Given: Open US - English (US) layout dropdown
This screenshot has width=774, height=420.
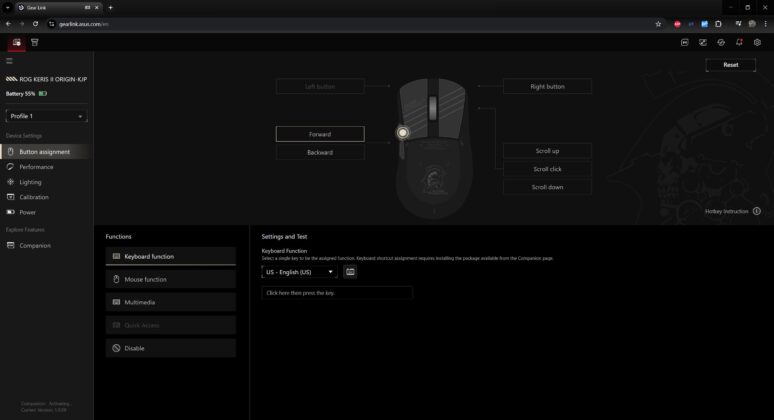Looking at the screenshot, I should pos(299,272).
